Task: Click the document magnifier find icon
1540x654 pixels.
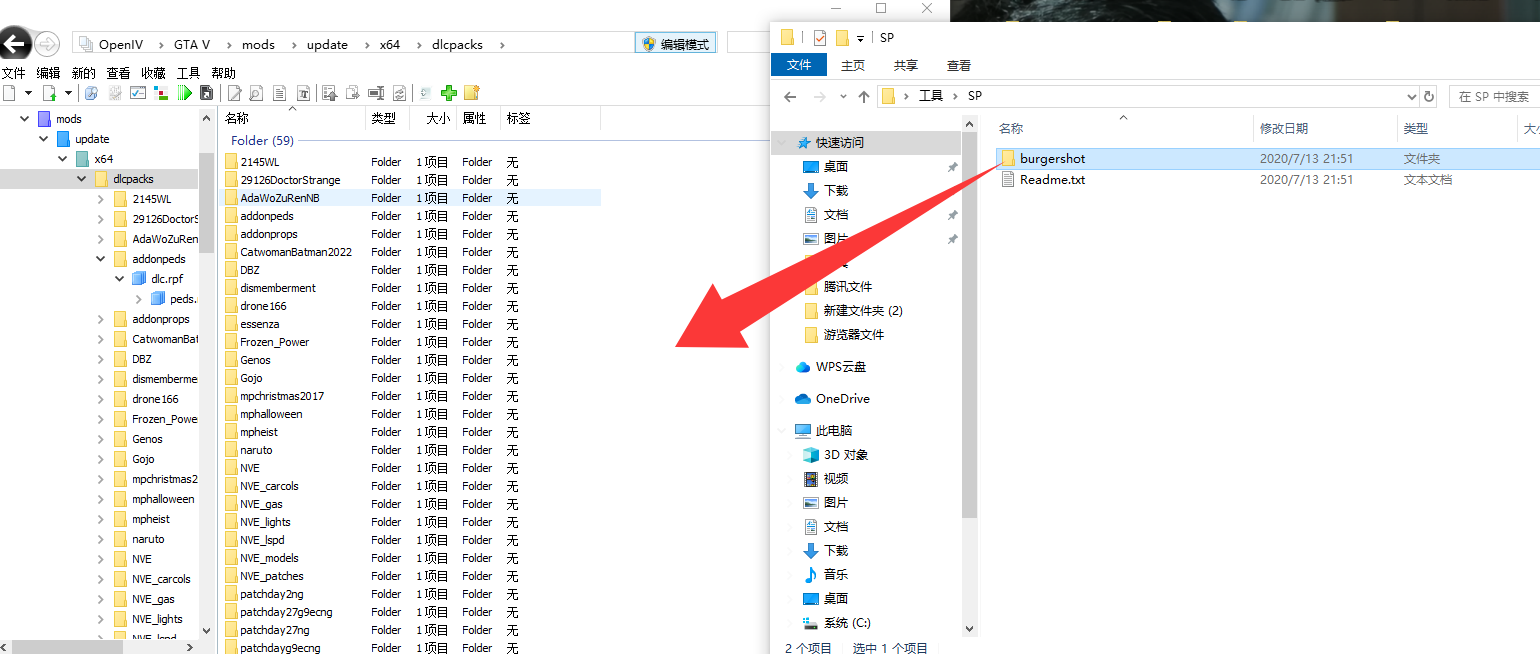Action: pos(256,93)
